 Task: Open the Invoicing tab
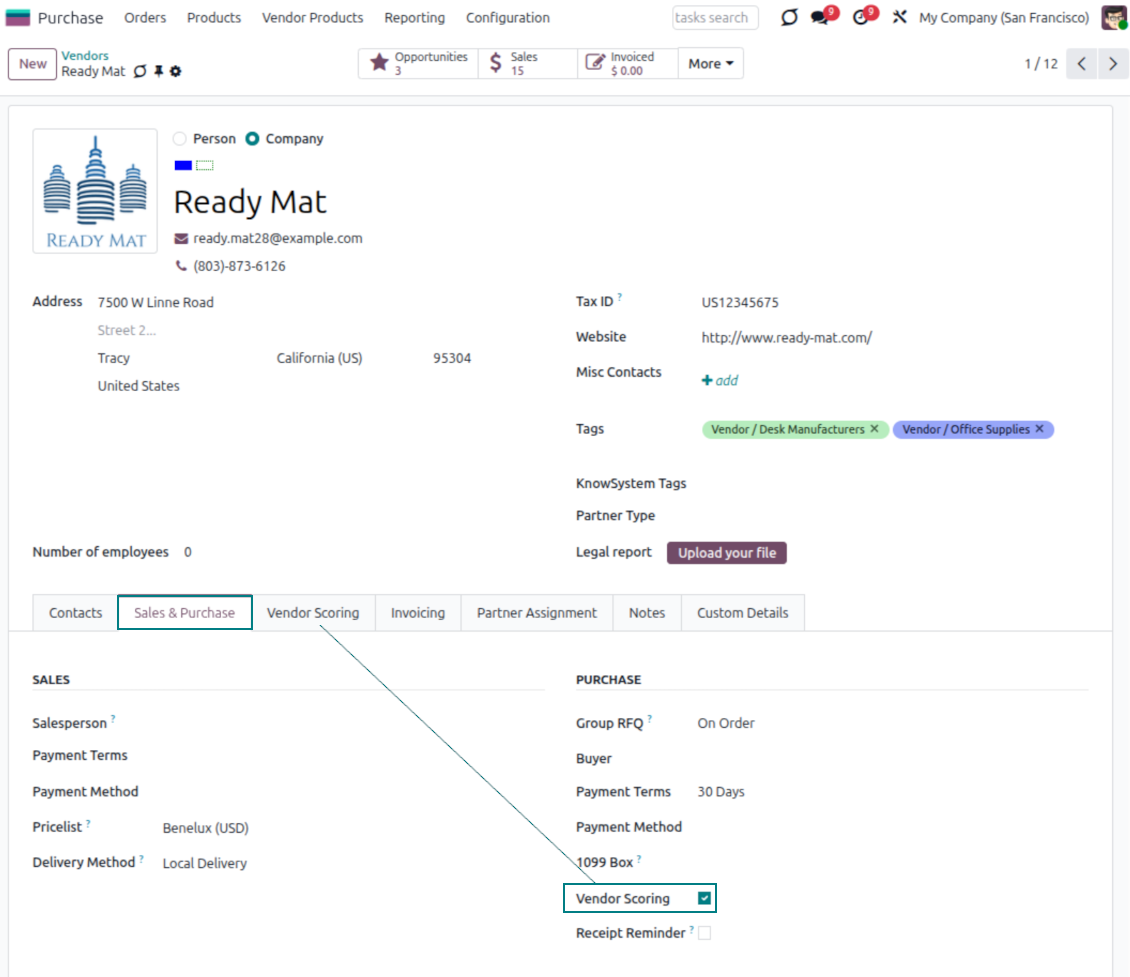[x=417, y=613]
